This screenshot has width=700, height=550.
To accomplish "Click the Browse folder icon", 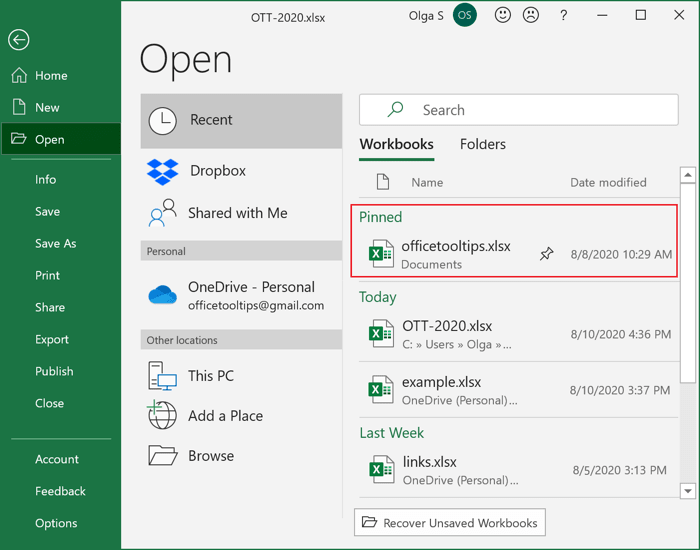I will pyautogui.click(x=162, y=456).
